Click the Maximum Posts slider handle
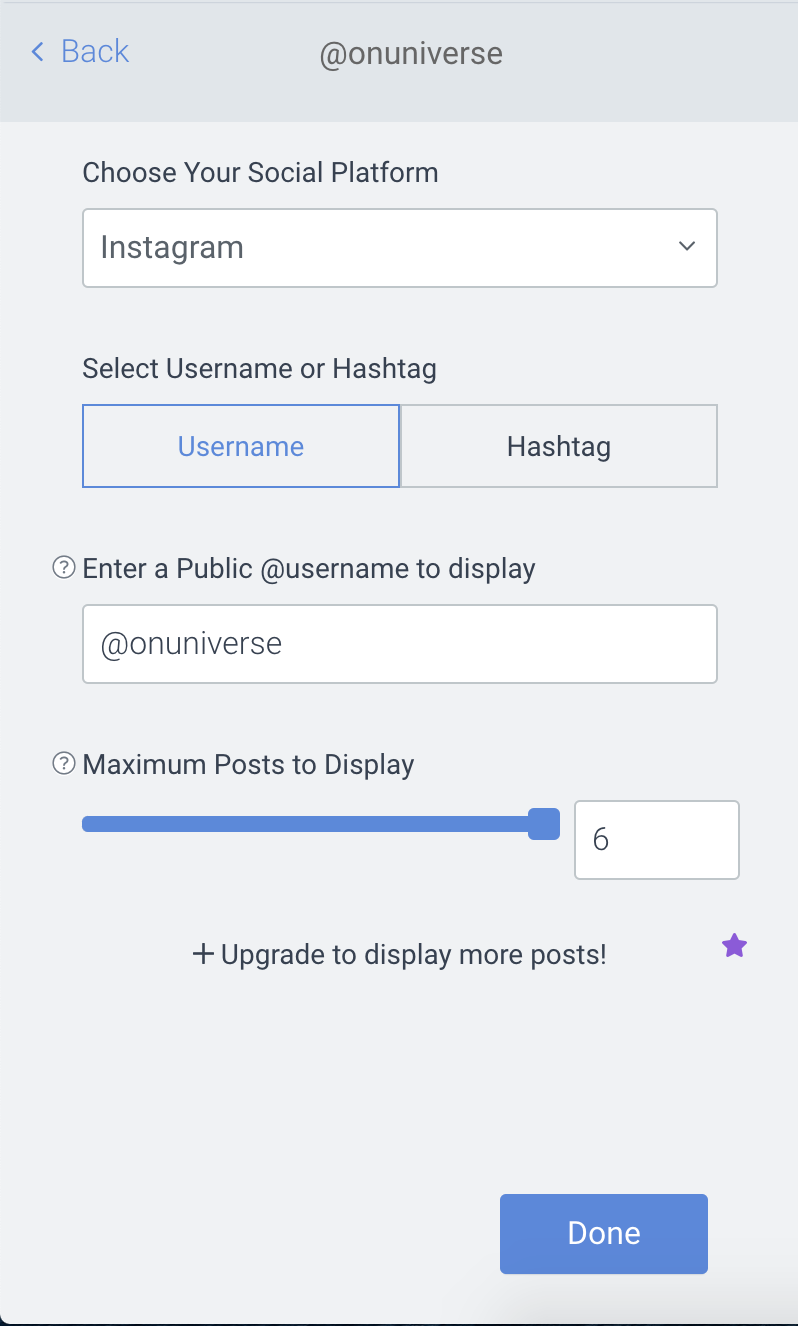The height and width of the screenshot is (1326, 798). point(543,824)
